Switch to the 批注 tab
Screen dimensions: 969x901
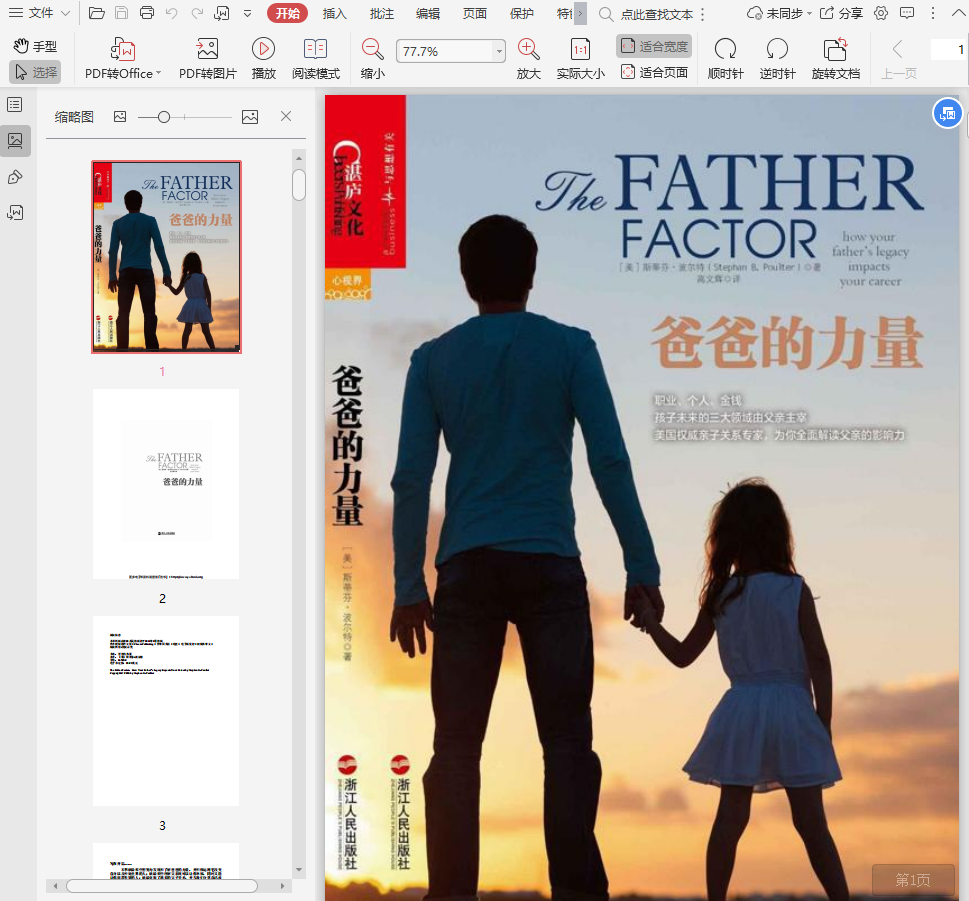click(x=381, y=14)
